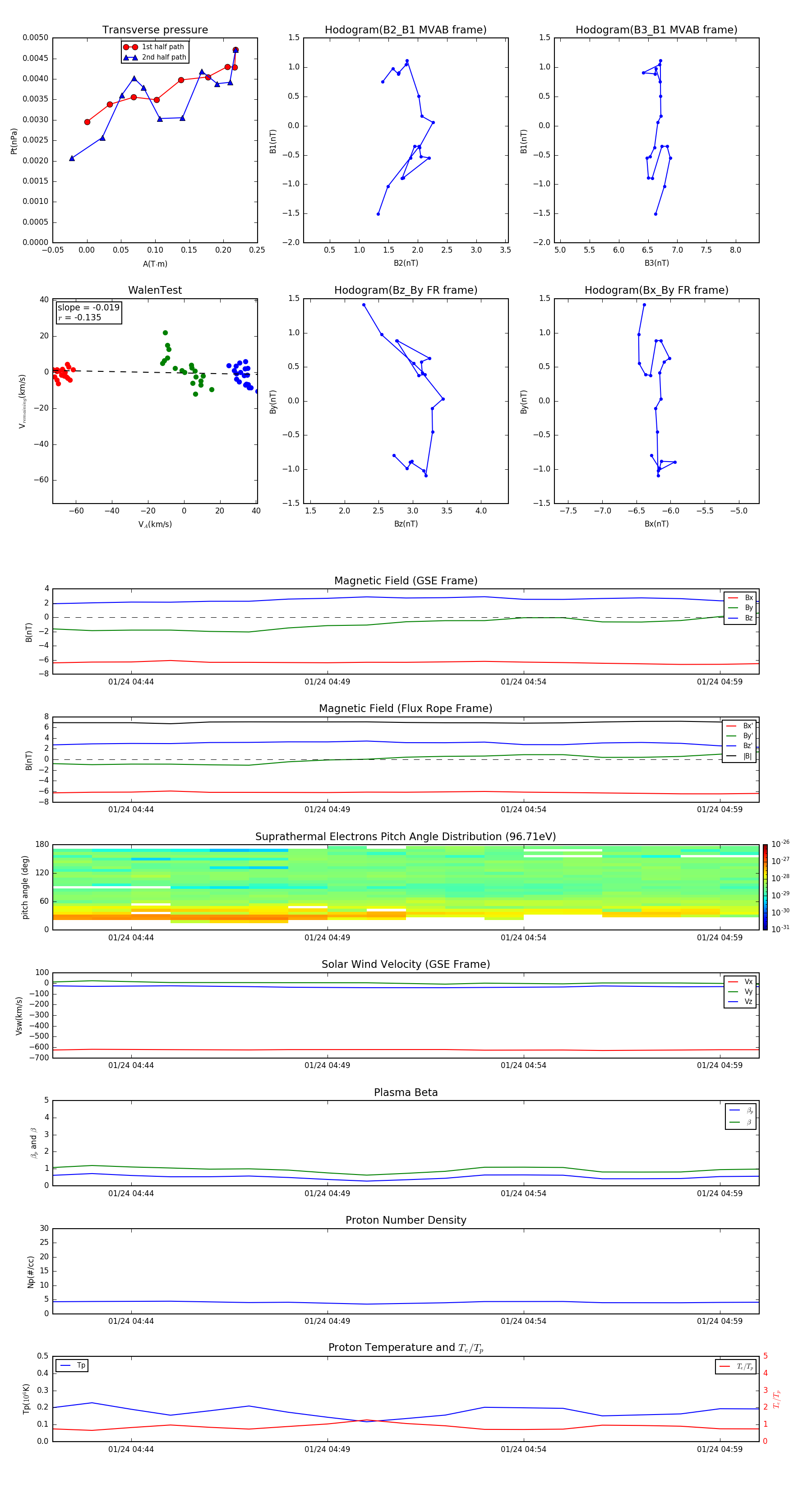Click the 'Bz(nT)' x-axis label
Image resolution: width=812 pixels, height=1489 pixels.
pyautogui.click(x=406, y=524)
